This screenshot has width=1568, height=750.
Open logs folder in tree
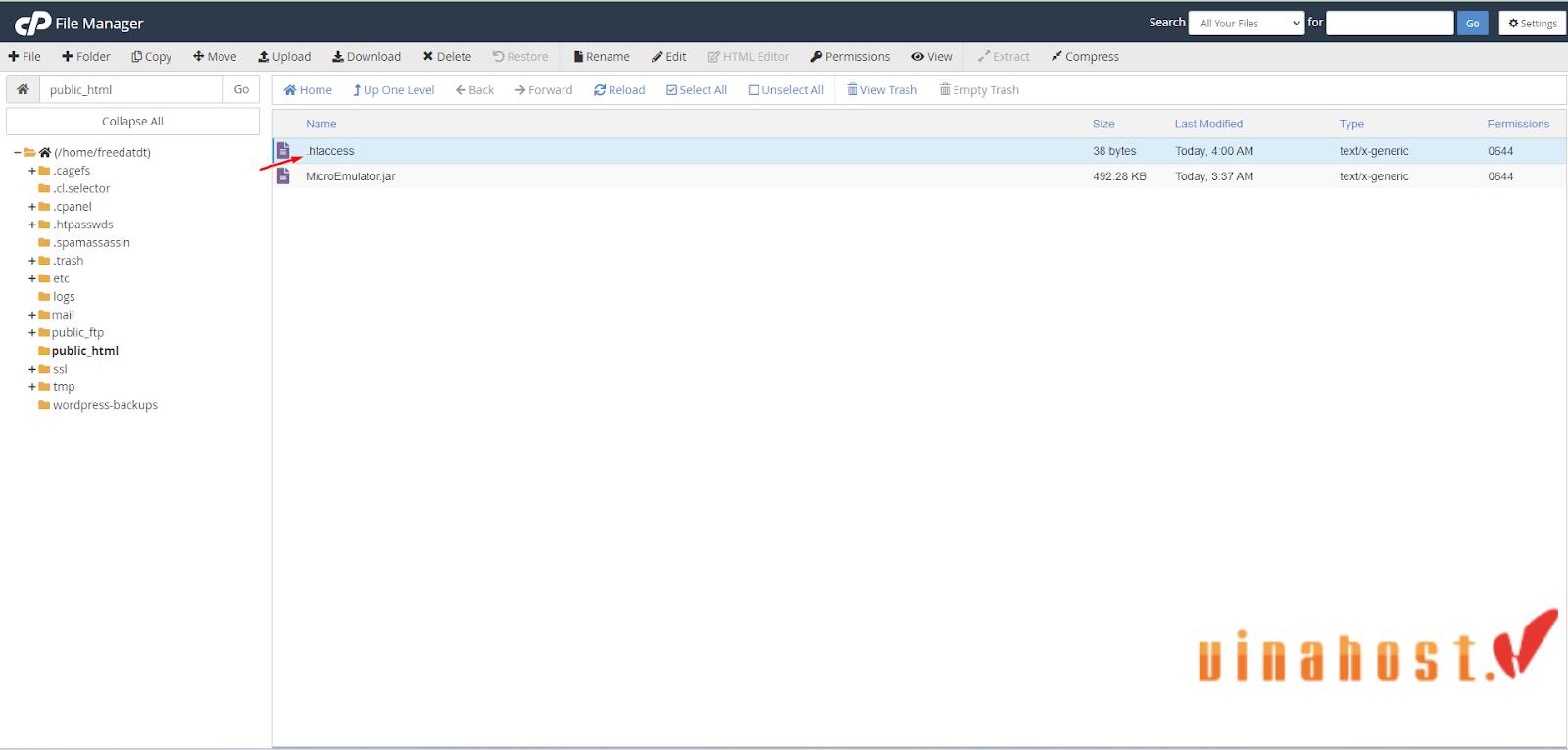pyautogui.click(x=64, y=297)
